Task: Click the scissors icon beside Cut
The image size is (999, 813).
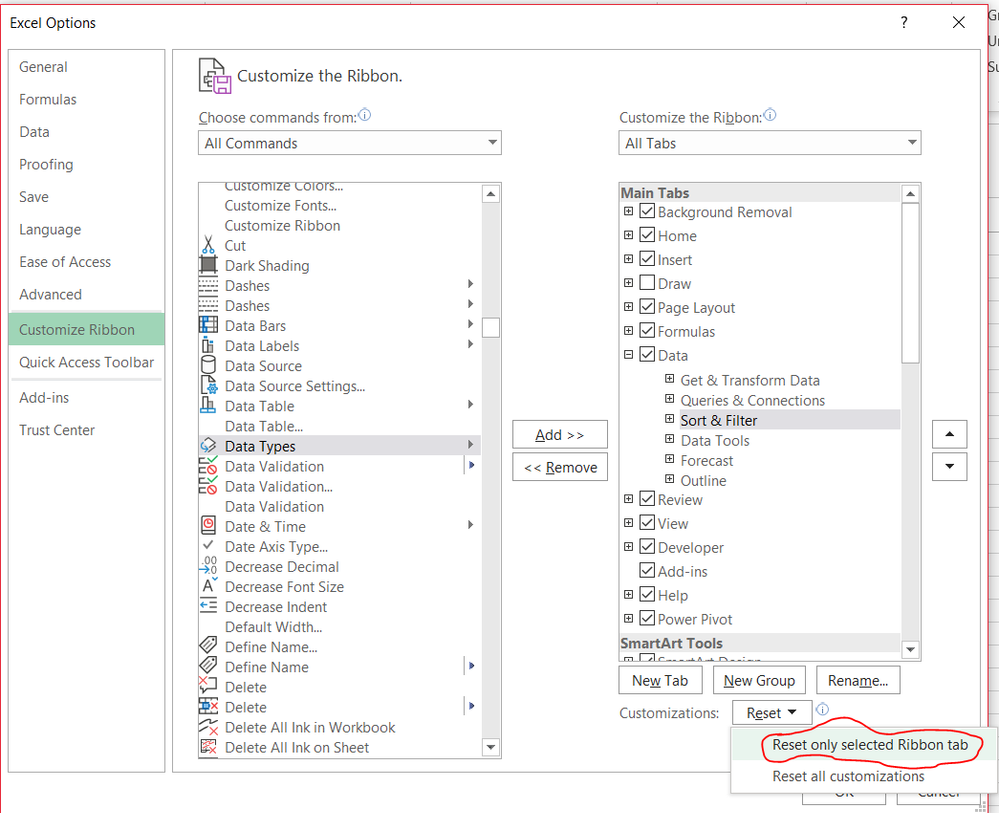Action: [208, 245]
